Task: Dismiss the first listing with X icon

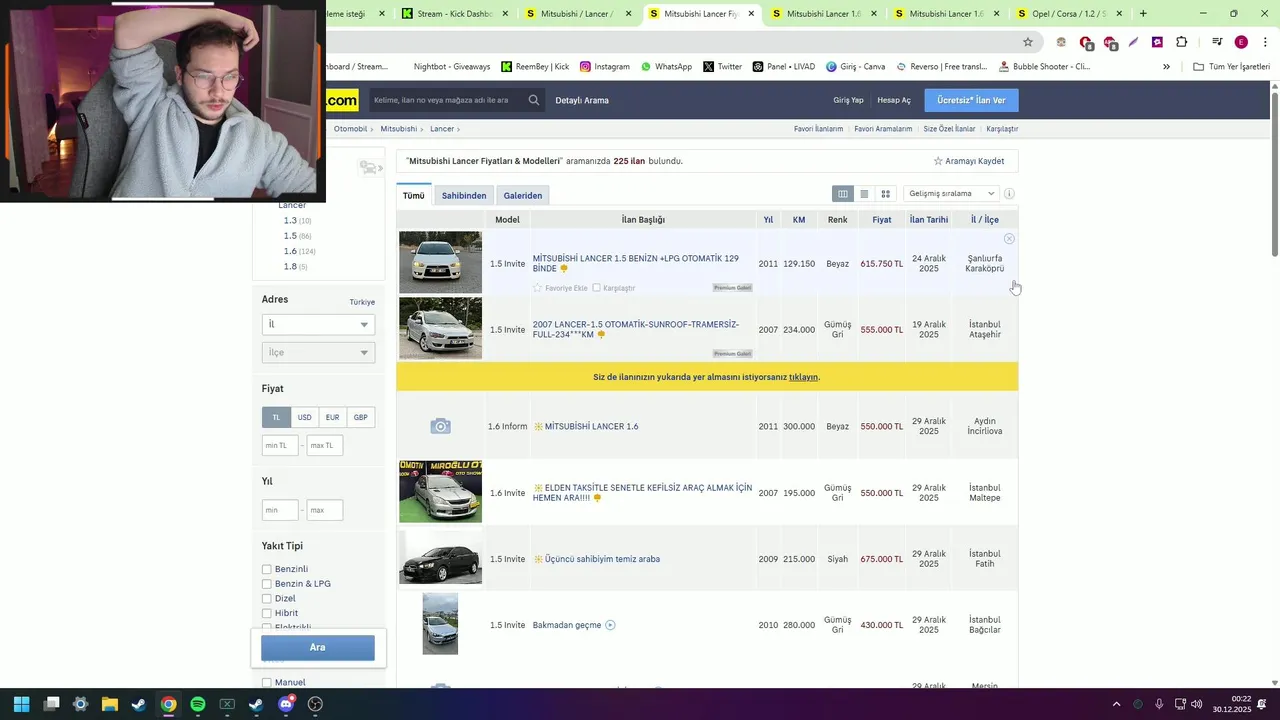Action: pos(1009,239)
